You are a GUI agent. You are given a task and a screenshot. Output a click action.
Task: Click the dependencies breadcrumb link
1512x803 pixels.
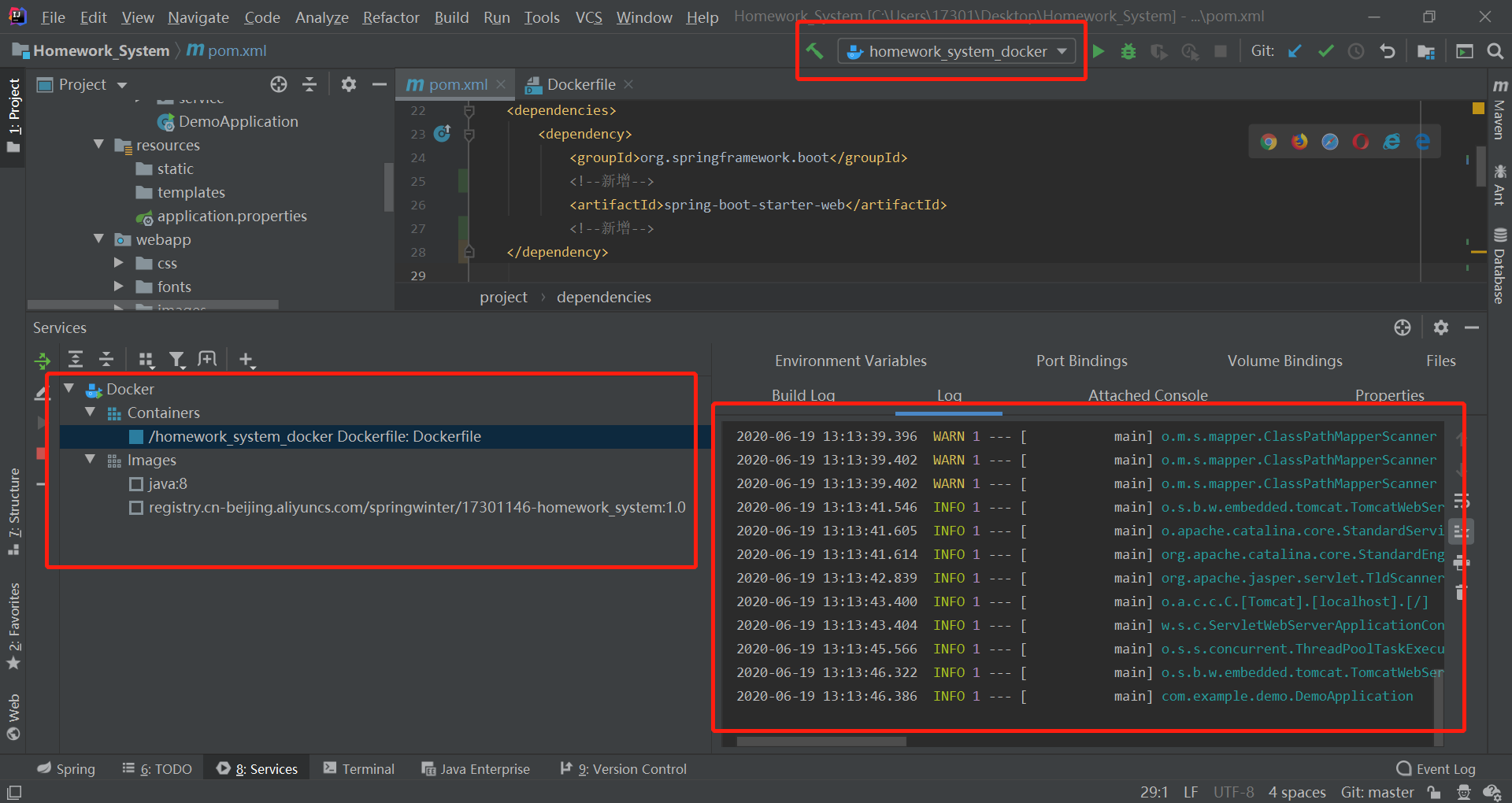click(604, 297)
